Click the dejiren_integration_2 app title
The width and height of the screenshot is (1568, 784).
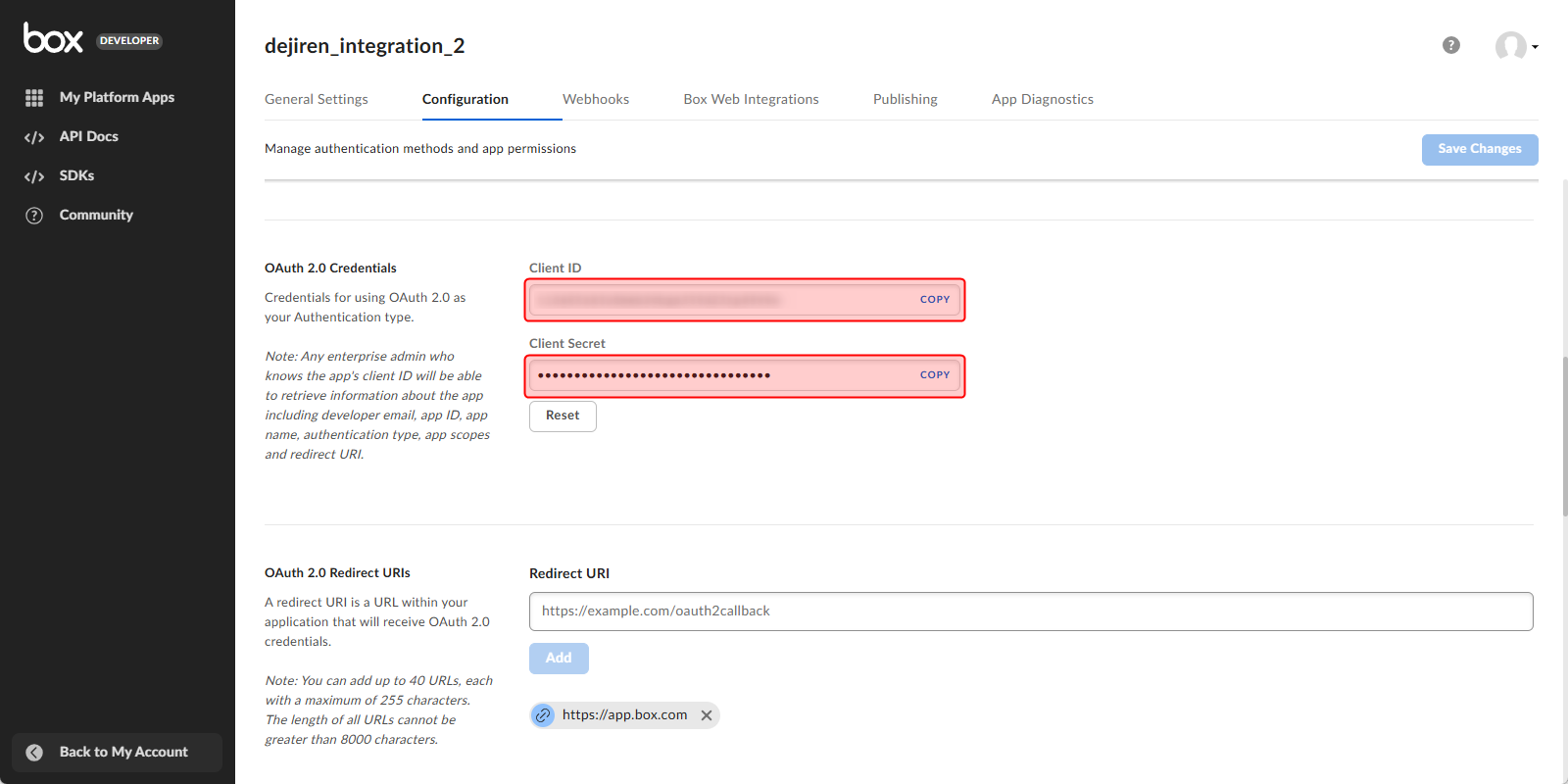click(x=365, y=46)
